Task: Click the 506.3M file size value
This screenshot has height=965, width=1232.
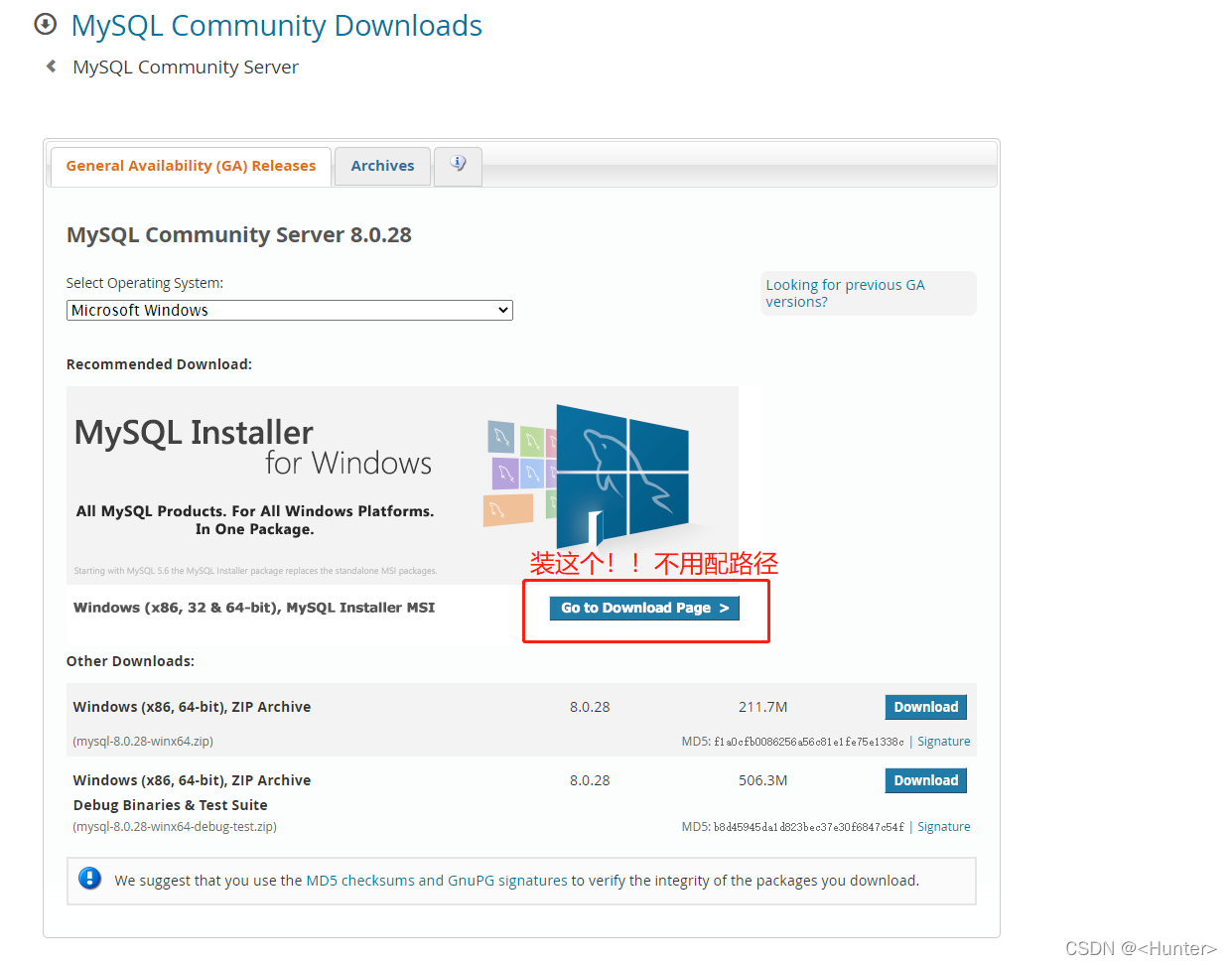Action: (762, 780)
